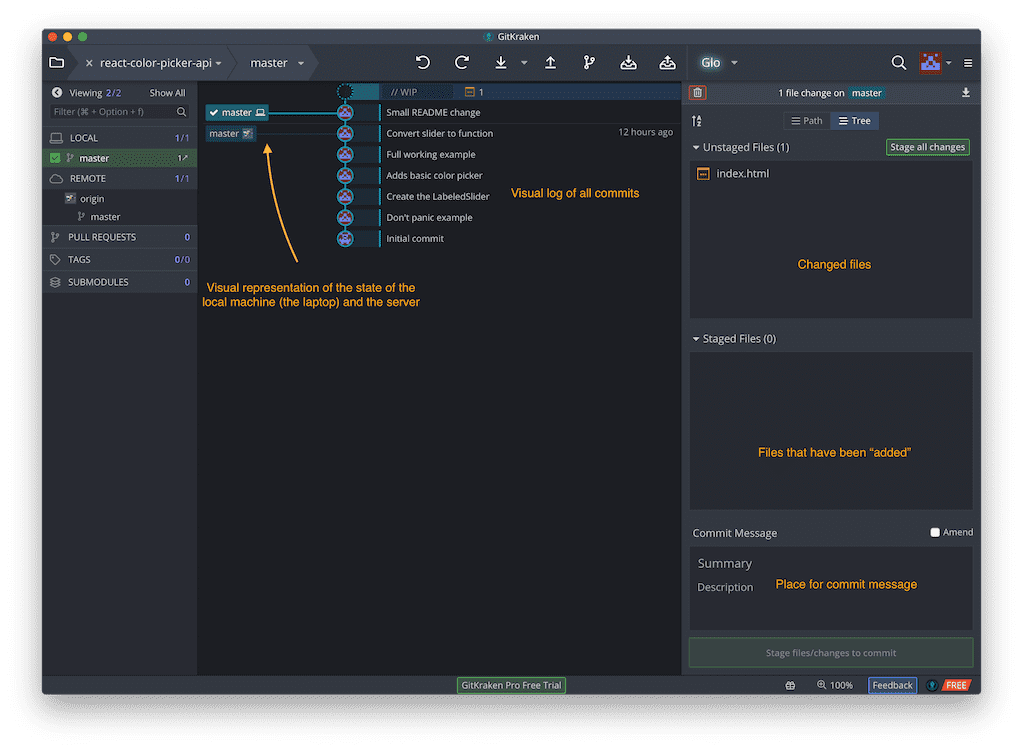
Task: Select commit 'Create the LabeledSlider'
Action: [437, 196]
